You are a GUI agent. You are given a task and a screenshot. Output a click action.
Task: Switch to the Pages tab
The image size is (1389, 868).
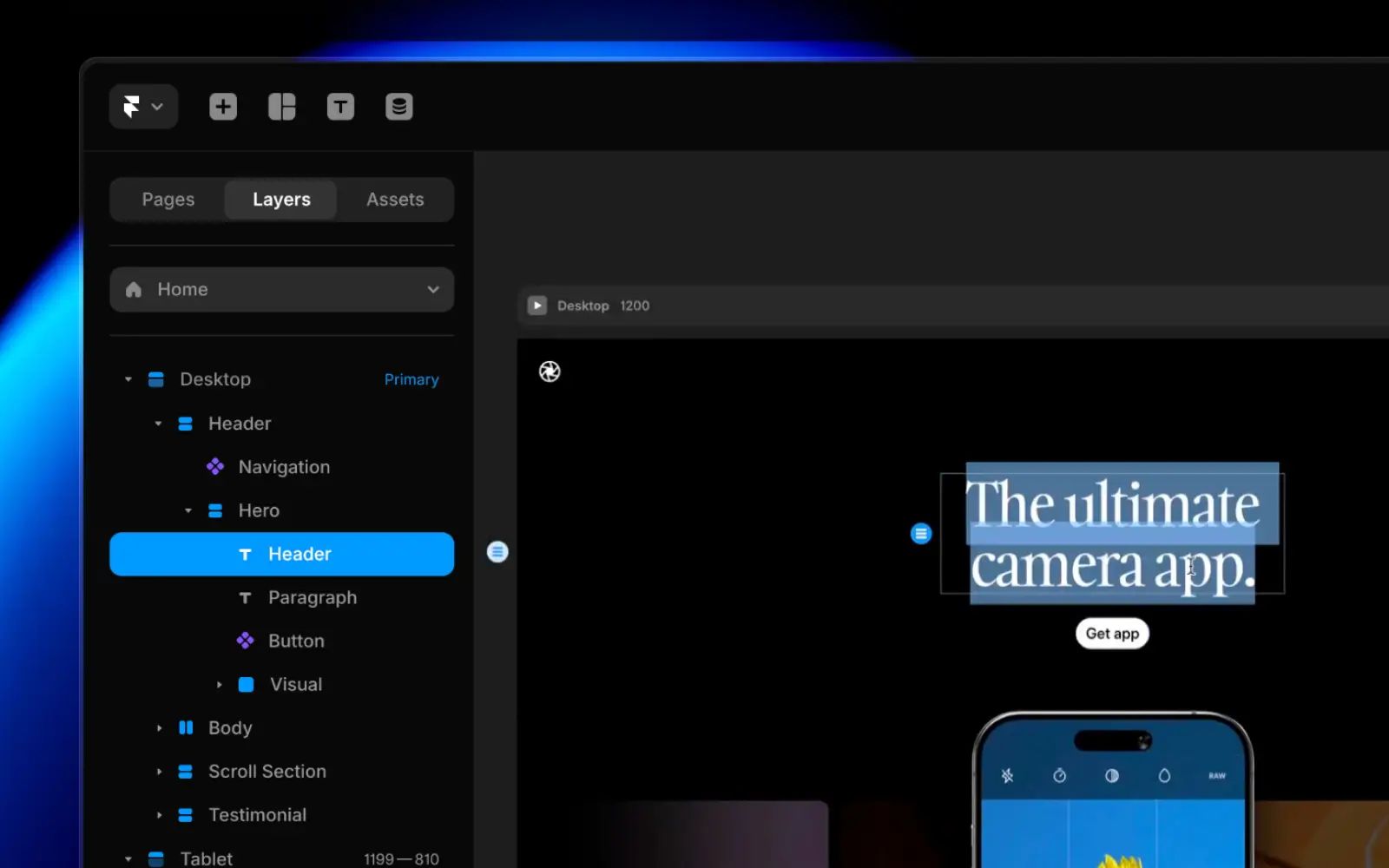pos(168,200)
